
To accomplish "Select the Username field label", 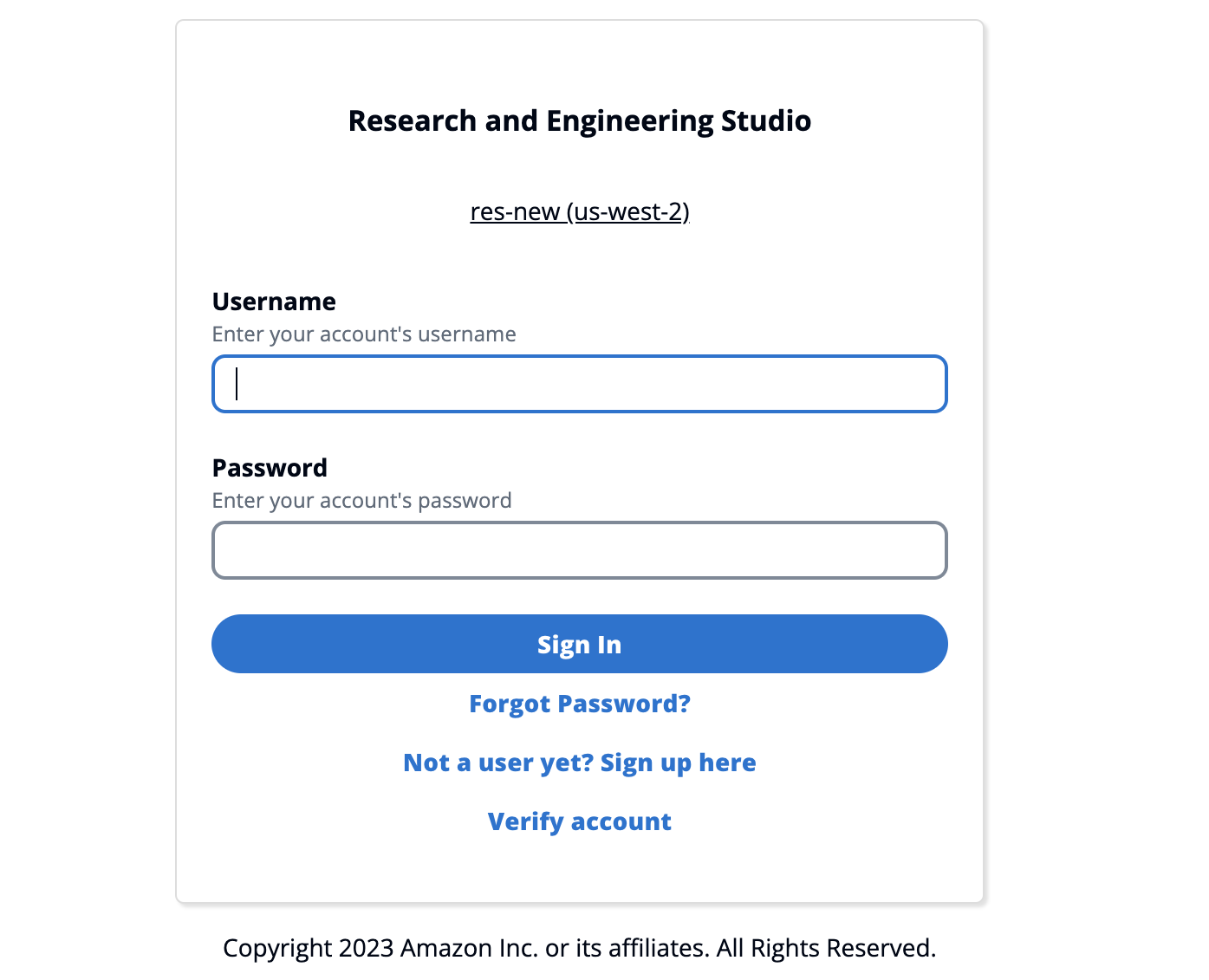I will pos(273,302).
